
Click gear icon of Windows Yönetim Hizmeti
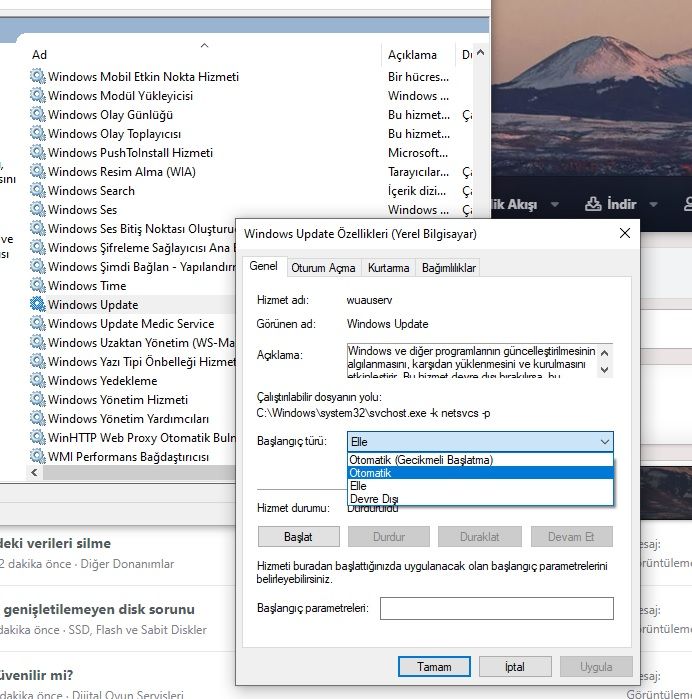(38, 399)
